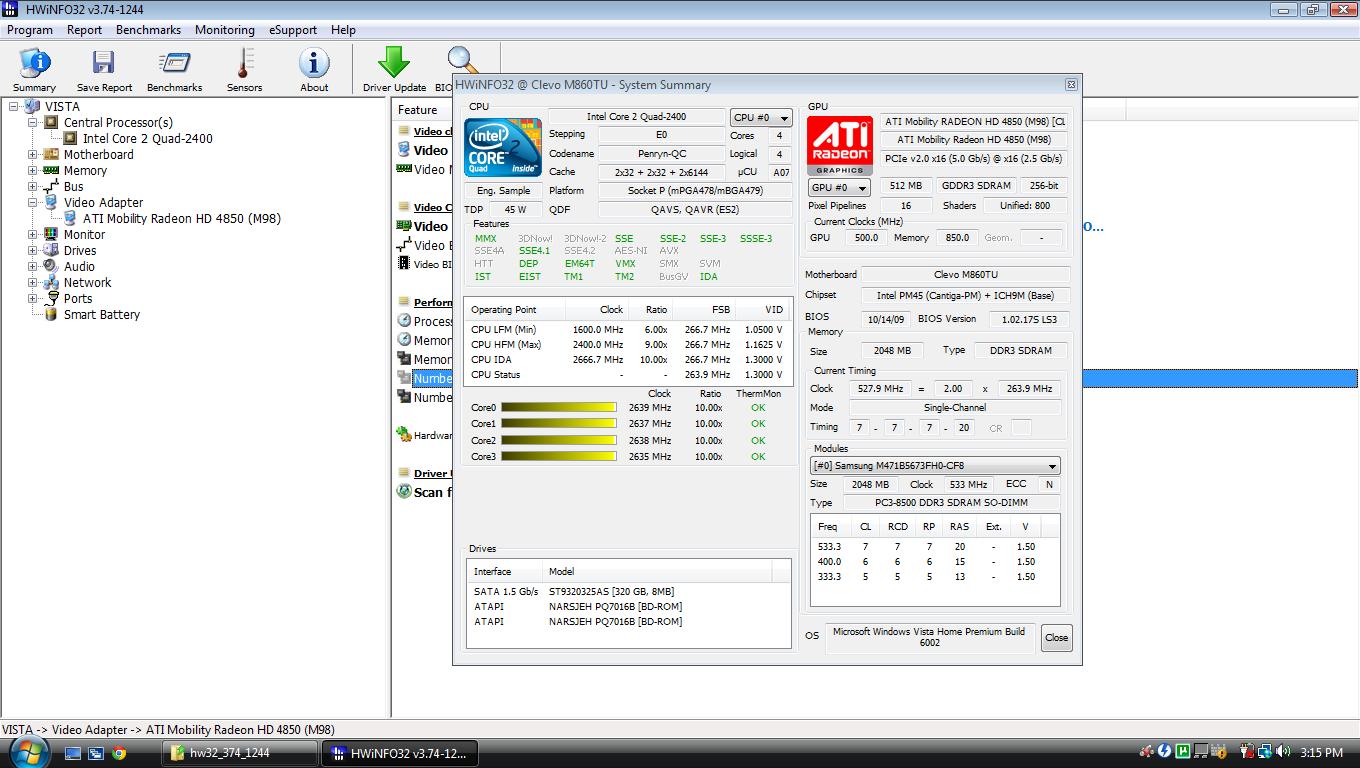Click the BIOS Version value 1.02.17S LS3

[1029, 319]
